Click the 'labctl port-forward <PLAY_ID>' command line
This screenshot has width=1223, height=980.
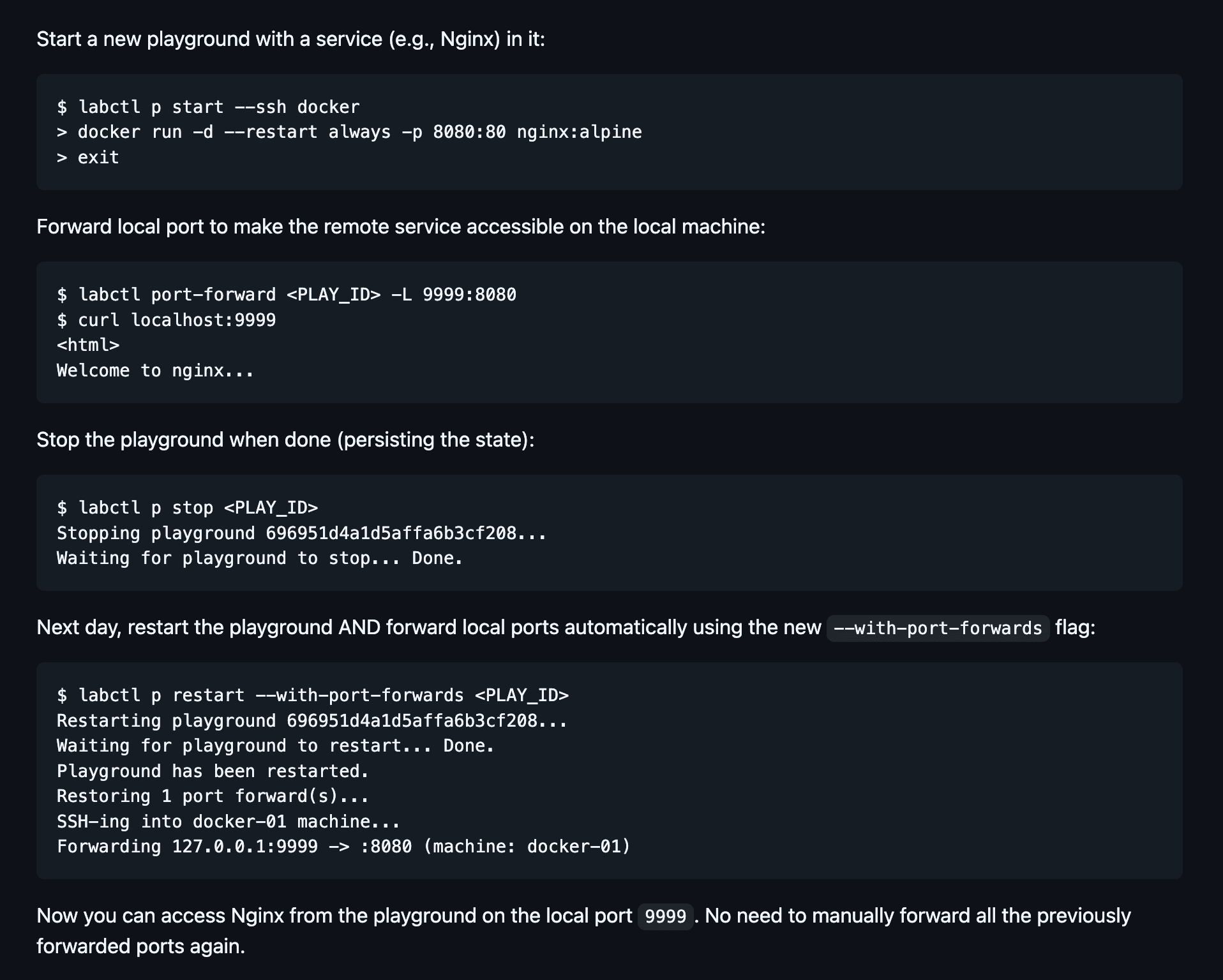click(x=287, y=295)
